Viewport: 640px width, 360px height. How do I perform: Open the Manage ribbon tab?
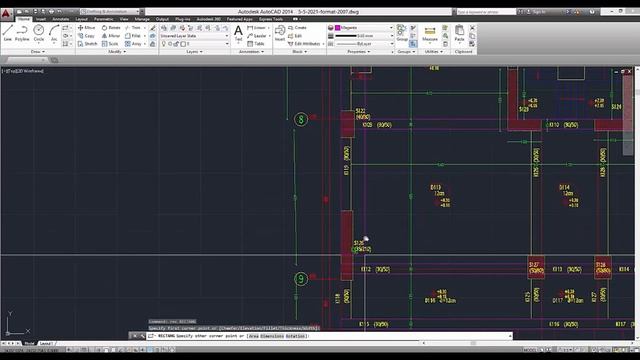(x=142, y=19)
